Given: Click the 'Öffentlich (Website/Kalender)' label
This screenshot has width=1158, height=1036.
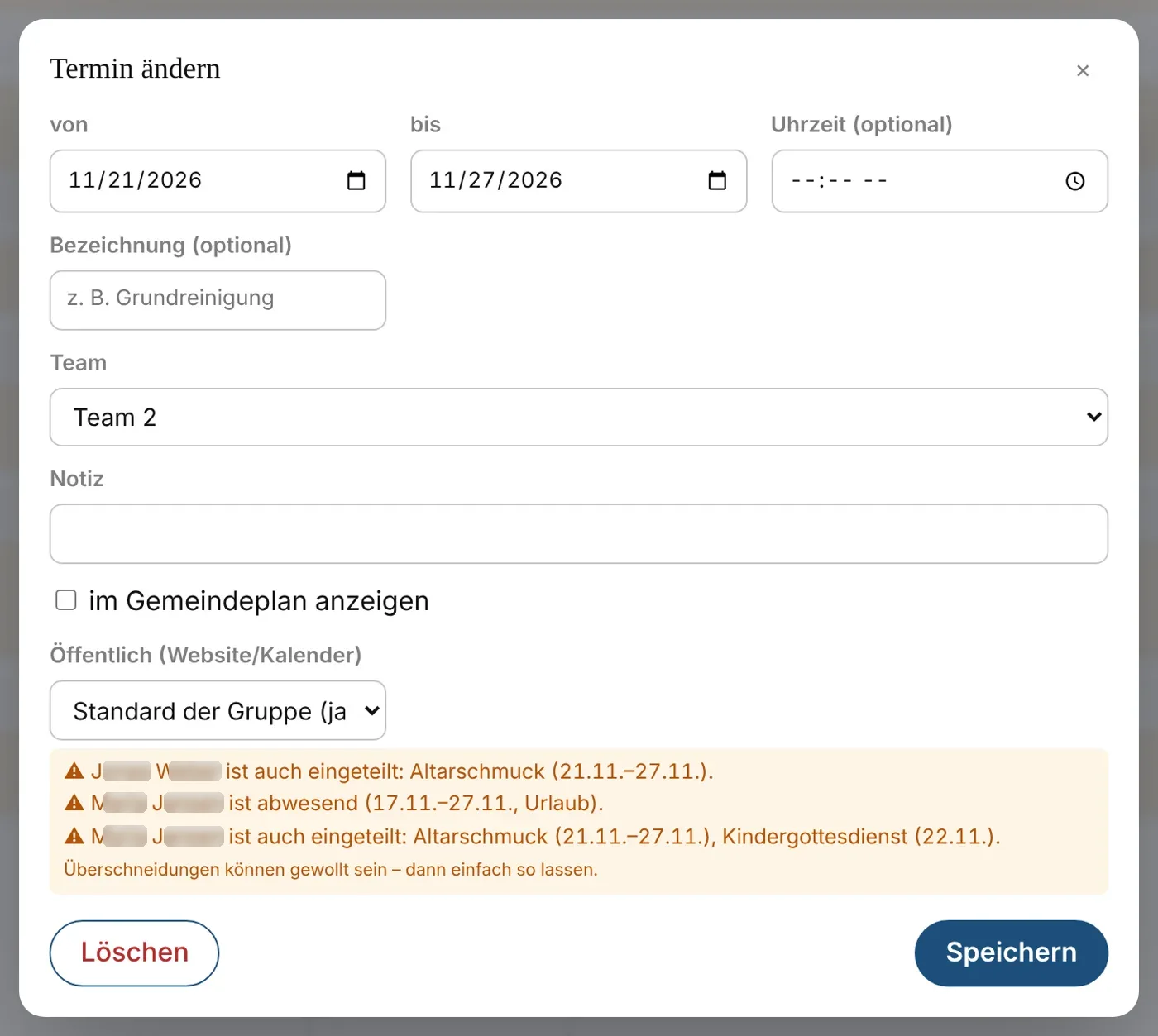Looking at the screenshot, I should click(x=206, y=655).
